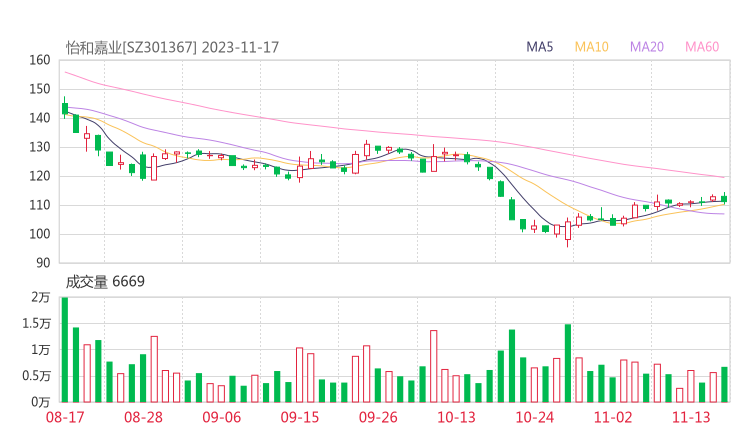Toggle the MA10 legend label

(x=591, y=47)
